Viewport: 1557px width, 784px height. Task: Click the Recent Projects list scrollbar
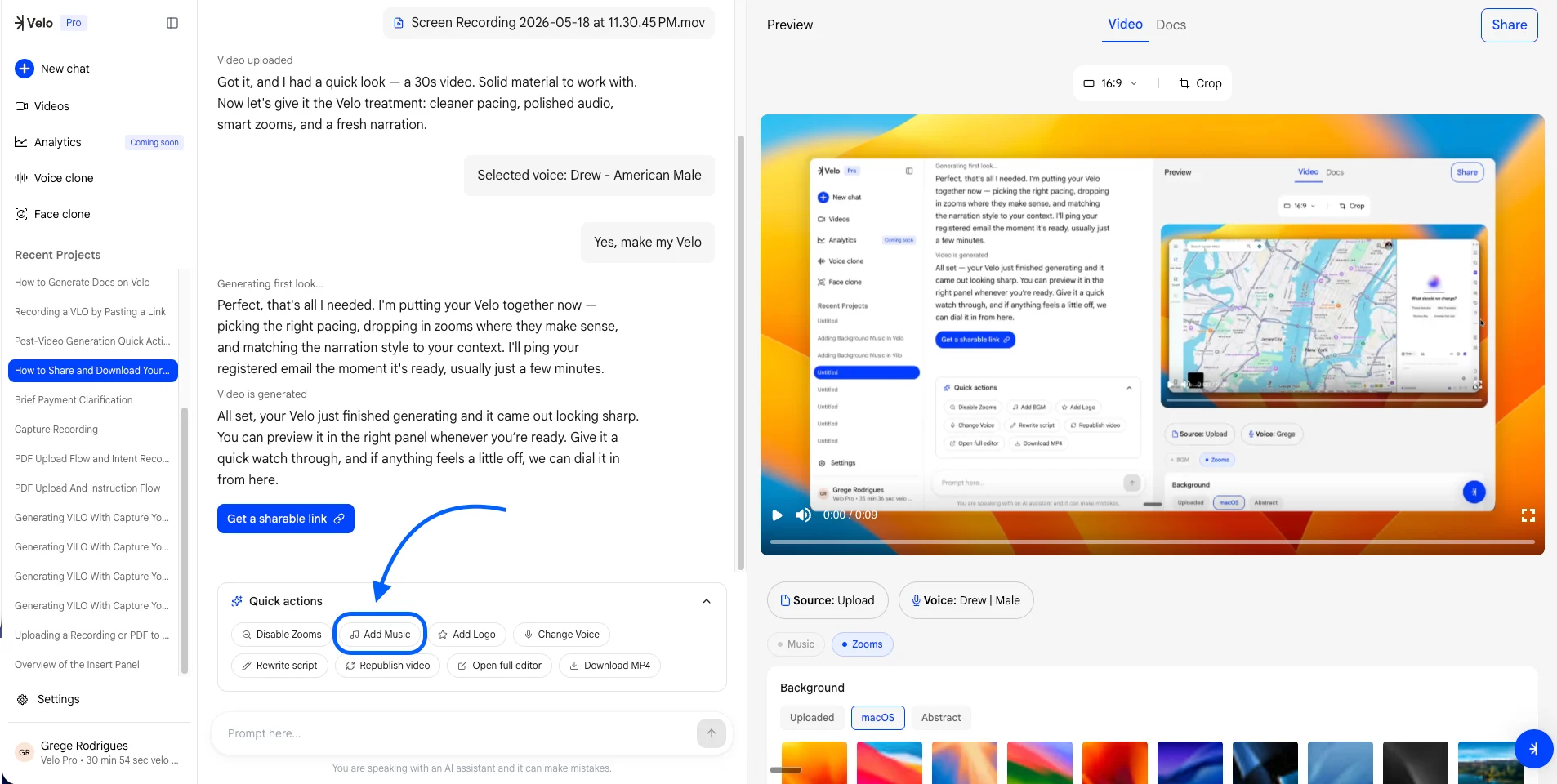tap(185, 541)
